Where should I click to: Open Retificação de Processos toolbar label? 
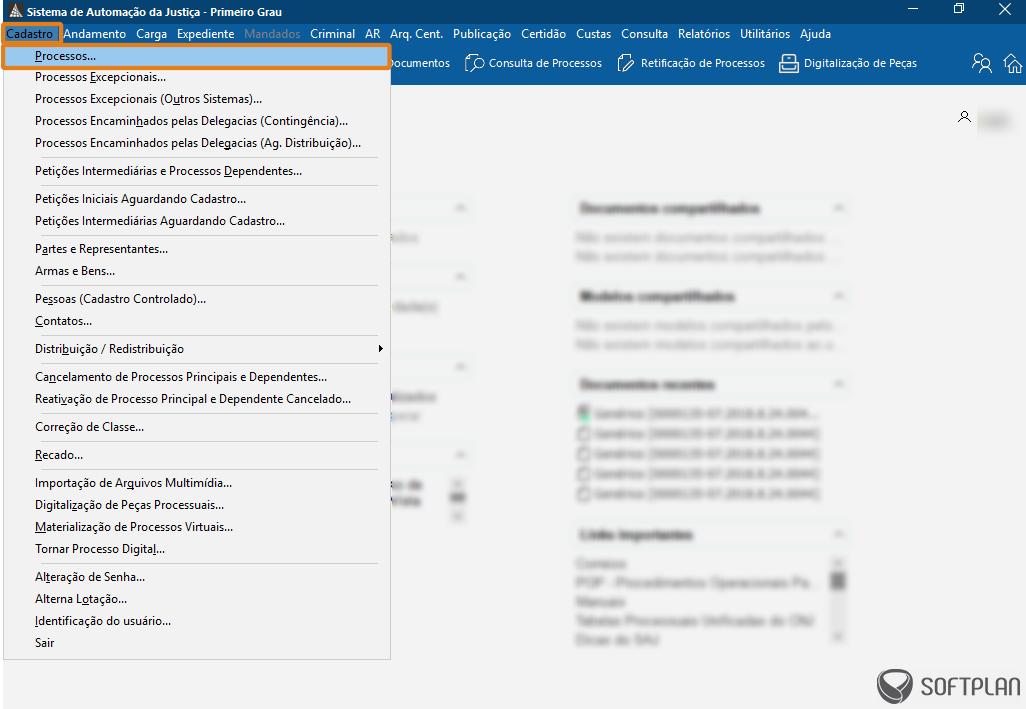click(x=703, y=63)
